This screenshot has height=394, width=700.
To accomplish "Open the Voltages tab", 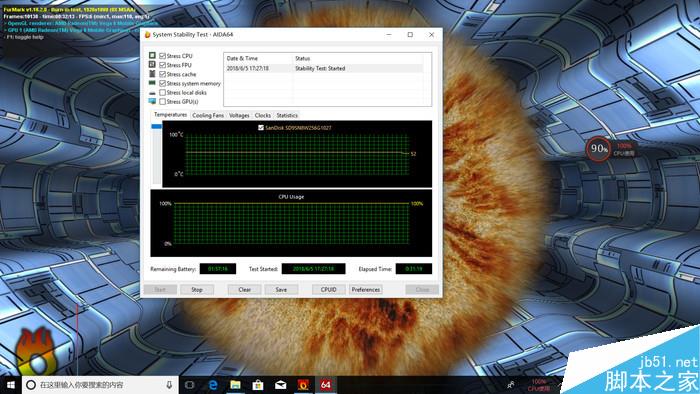I will (x=239, y=115).
